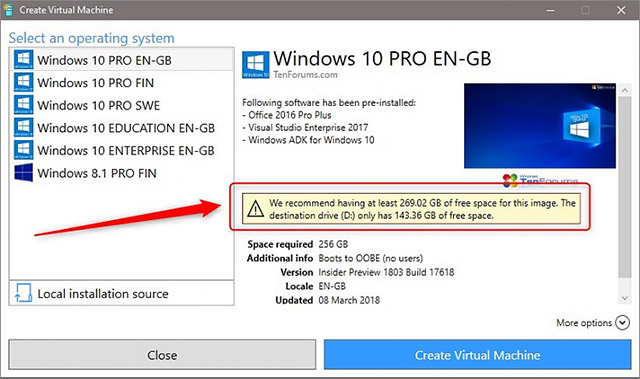Select Windows 8.1 PRO FIN
The width and height of the screenshot is (640, 379).
click(122, 173)
